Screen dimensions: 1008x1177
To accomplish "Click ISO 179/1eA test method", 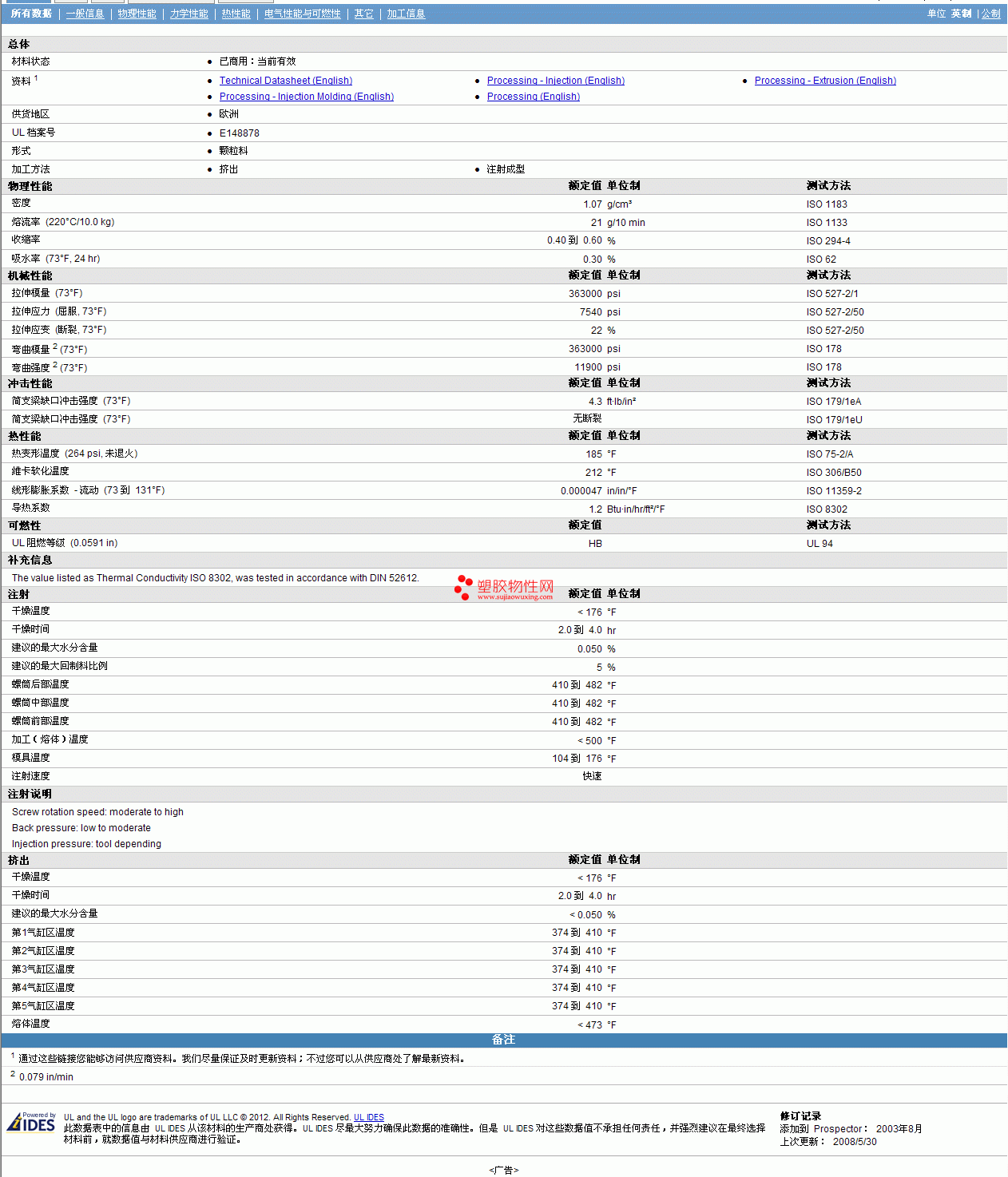I will click(x=834, y=402).
